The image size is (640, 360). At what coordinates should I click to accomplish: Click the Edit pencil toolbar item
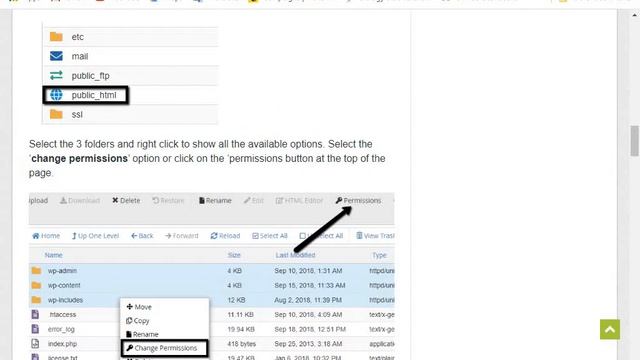[253, 200]
